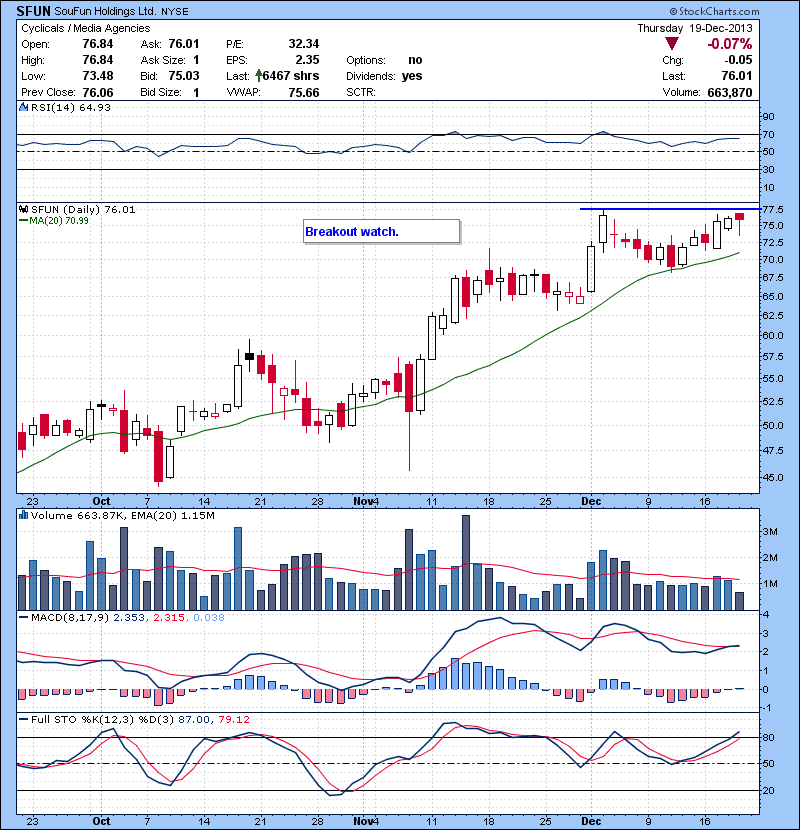Viewport: 800px width, 830px height.
Task: Click the SFUN ticker symbol in header
Action: click(x=33, y=11)
